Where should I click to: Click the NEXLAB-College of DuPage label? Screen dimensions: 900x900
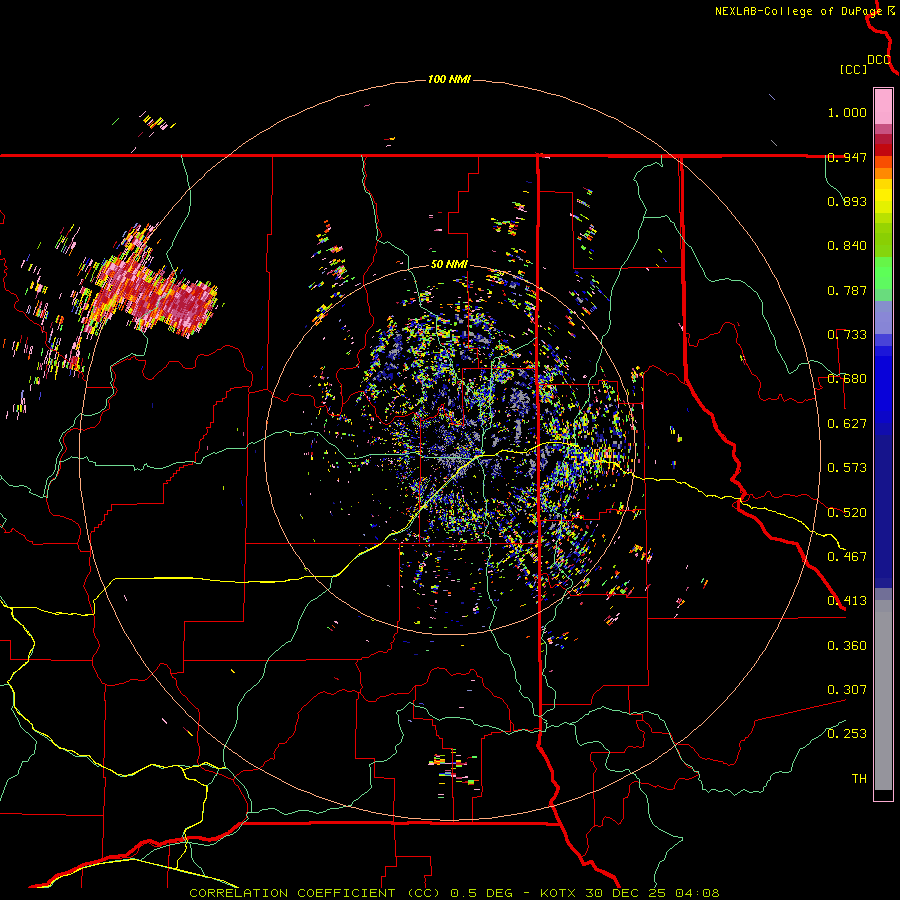(798, 11)
